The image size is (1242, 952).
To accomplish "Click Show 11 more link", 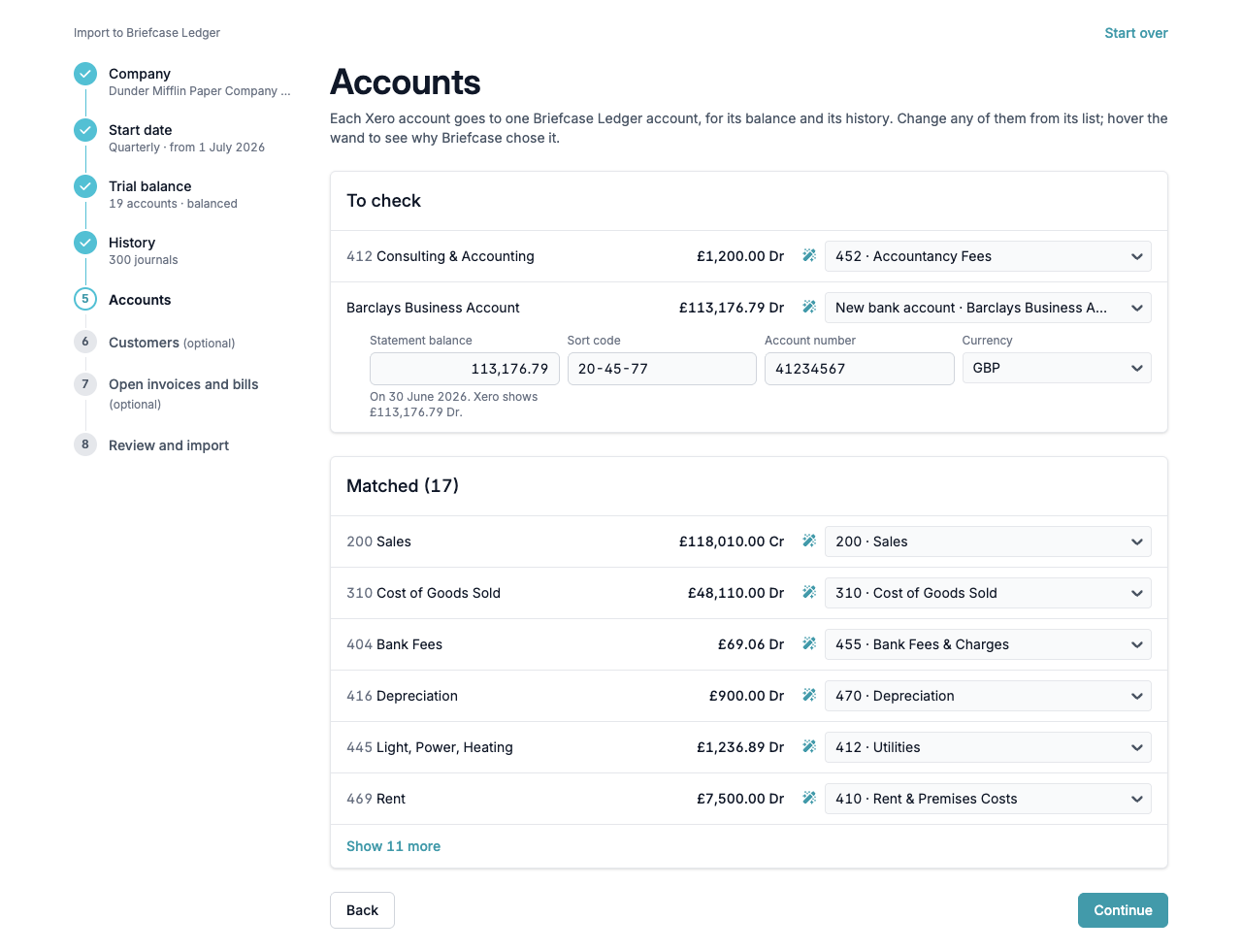I will tap(393, 846).
